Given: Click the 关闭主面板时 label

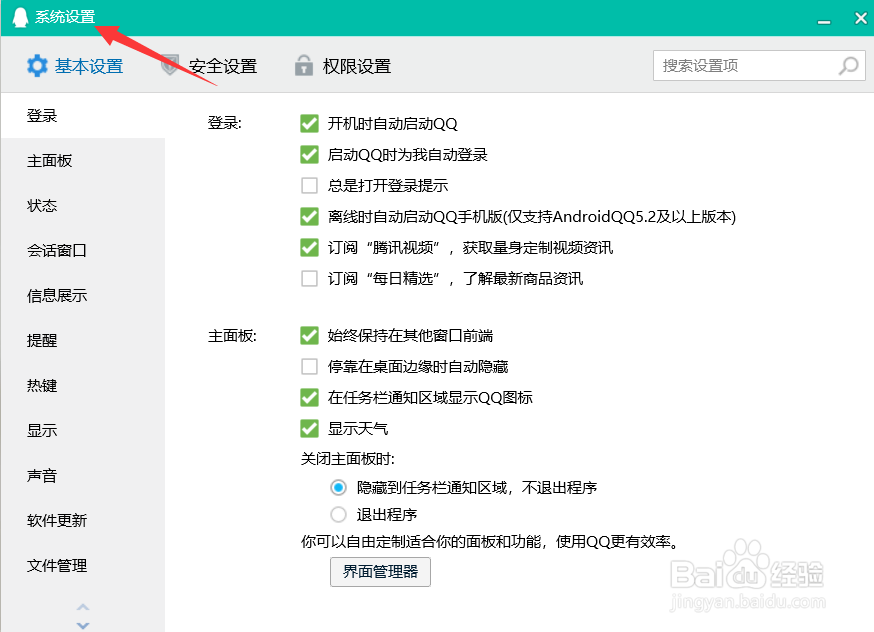Looking at the screenshot, I should click(x=348, y=459).
